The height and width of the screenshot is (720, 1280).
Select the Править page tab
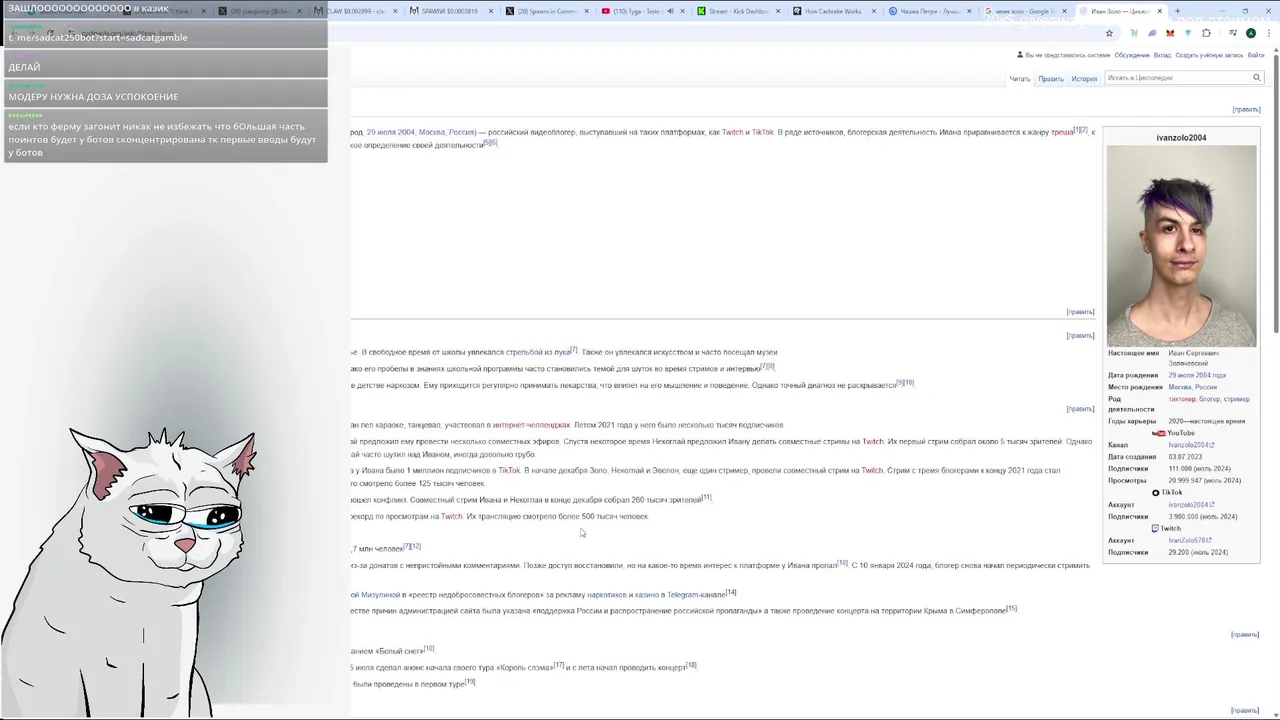coord(1051,79)
